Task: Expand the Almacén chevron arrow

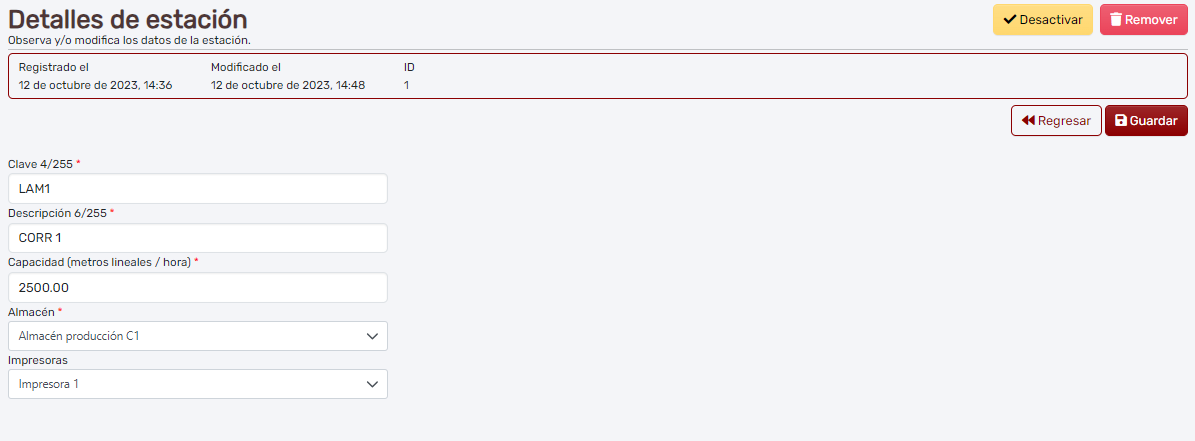Action: (372, 336)
